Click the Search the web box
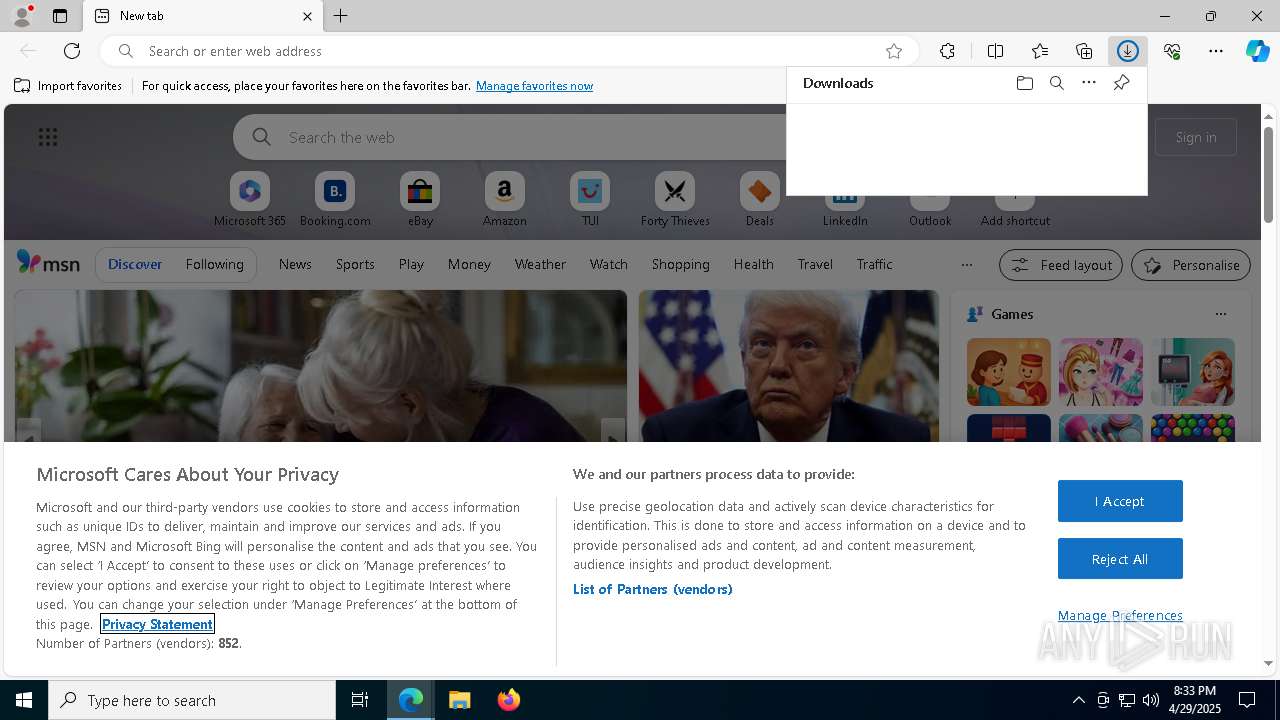 tap(510, 137)
